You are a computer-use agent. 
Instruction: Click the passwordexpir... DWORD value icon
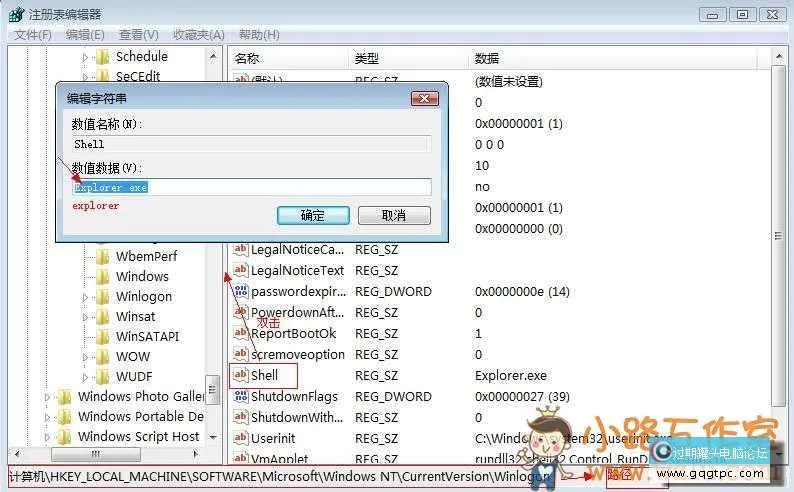click(241, 291)
